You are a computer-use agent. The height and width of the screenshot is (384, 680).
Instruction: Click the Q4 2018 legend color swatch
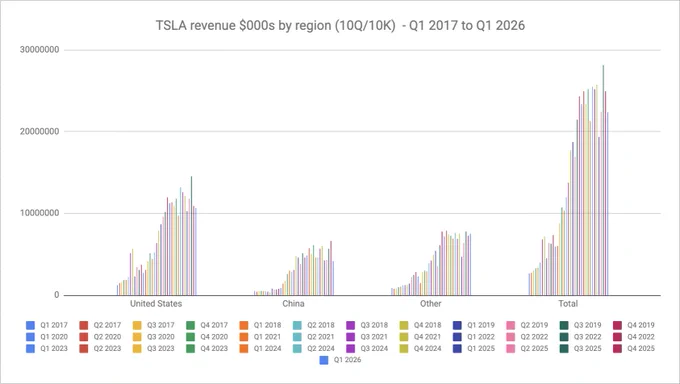coord(404,325)
